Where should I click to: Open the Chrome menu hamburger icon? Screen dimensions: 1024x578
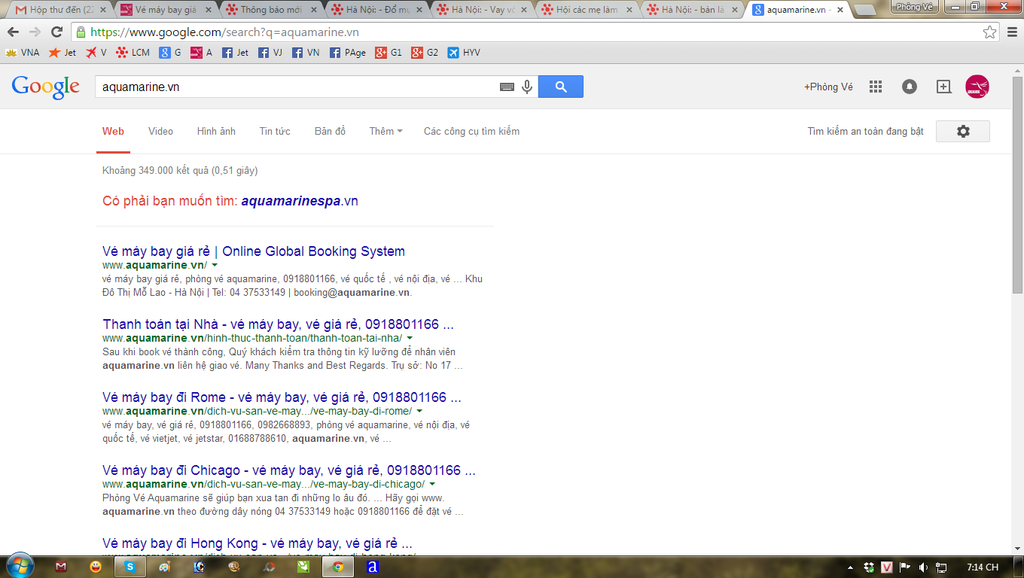[x=1012, y=32]
